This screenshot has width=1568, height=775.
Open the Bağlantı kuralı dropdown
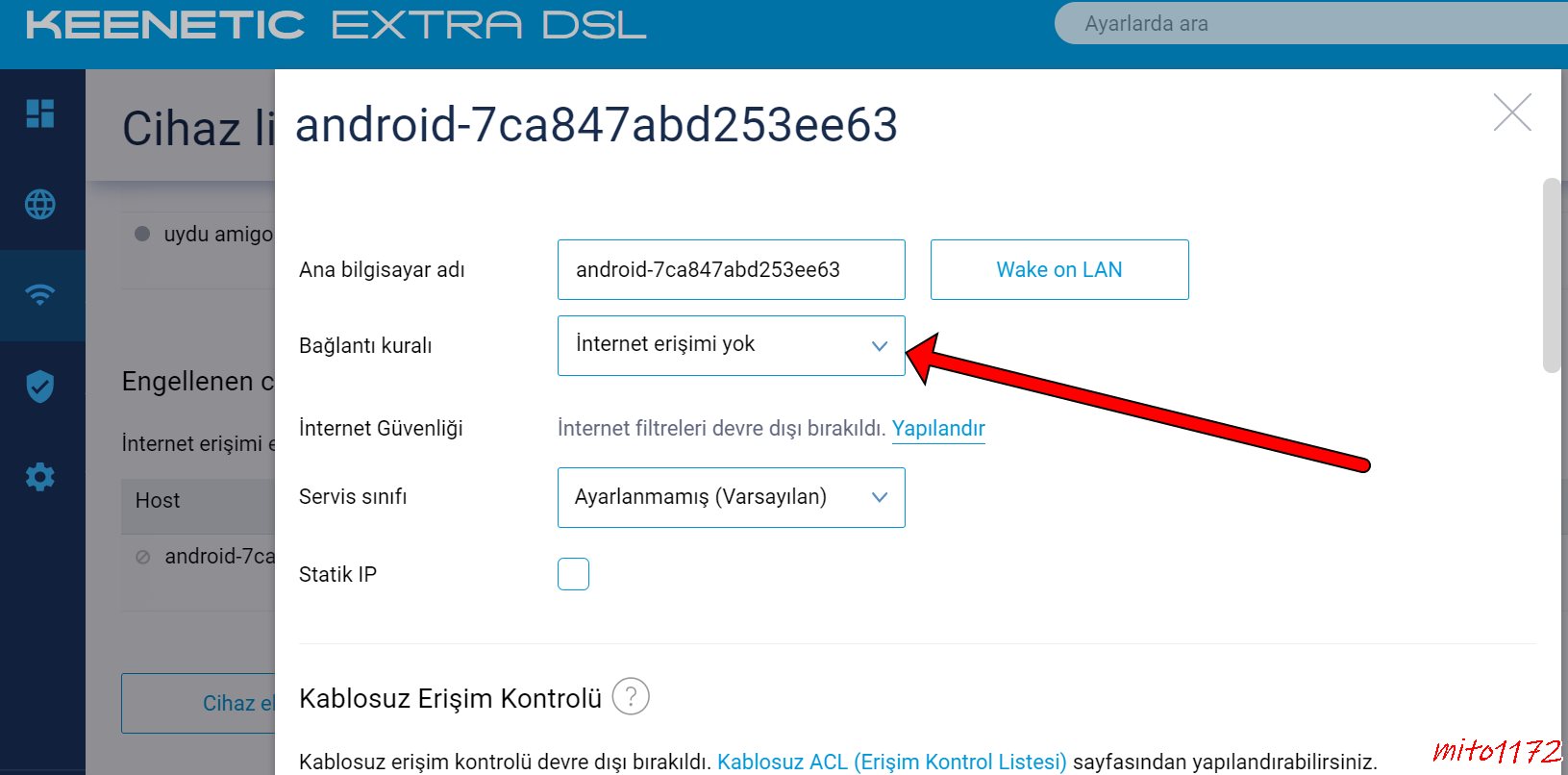point(732,345)
